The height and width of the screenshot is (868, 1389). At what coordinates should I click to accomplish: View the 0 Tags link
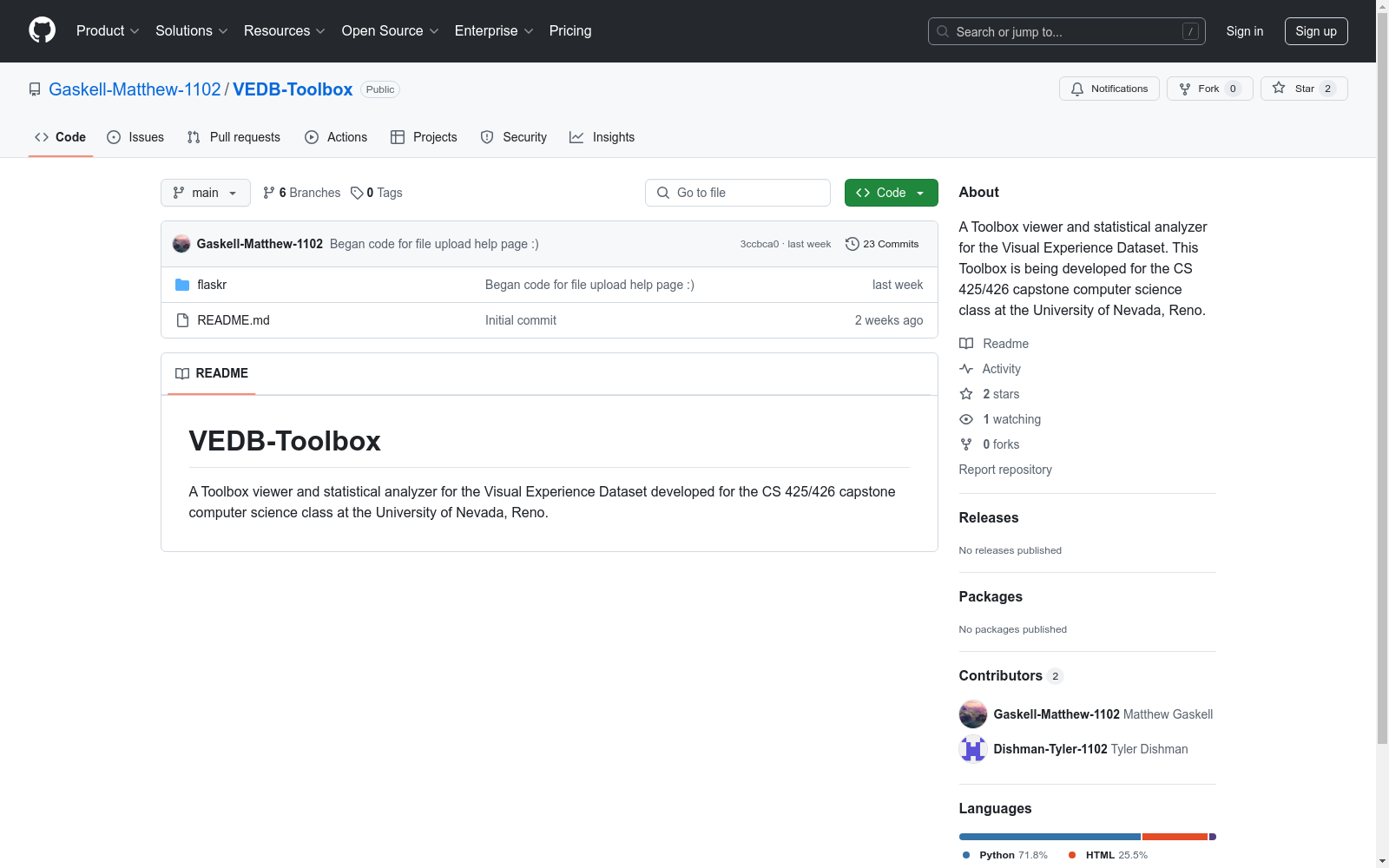pos(377,193)
